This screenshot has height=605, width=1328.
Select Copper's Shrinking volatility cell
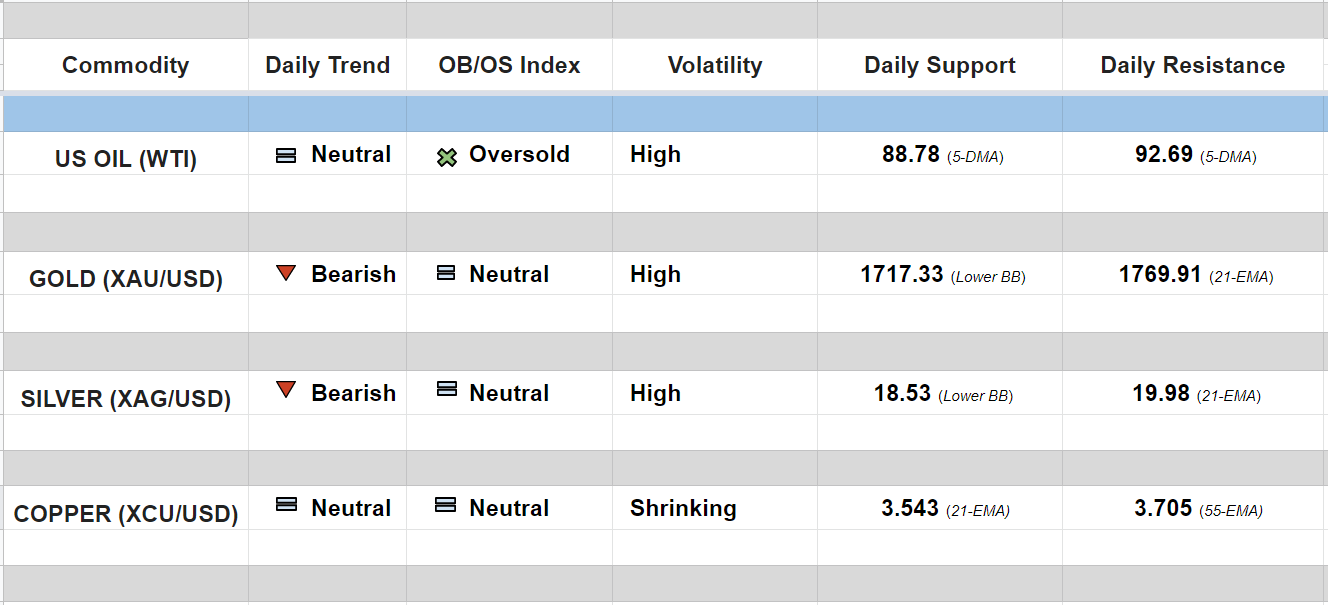683,508
